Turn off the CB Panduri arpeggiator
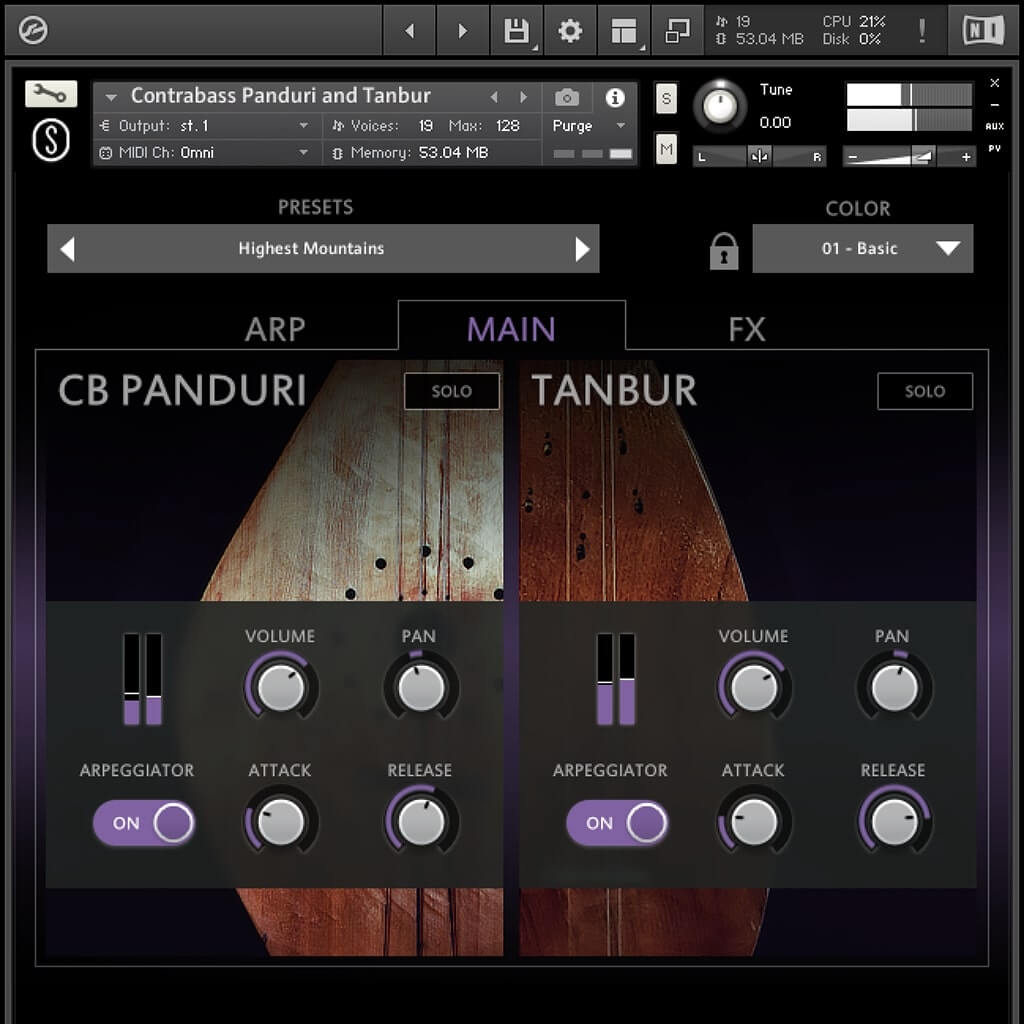This screenshot has height=1024, width=1024. pos(144,822)
